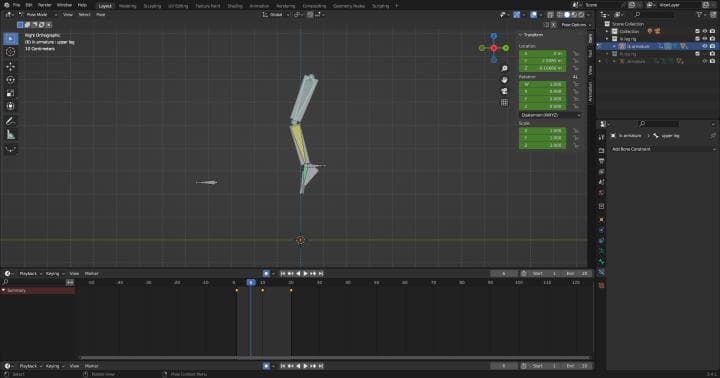Image resolution: width=720 pixels, height=378 pixels.
Task: Click the blue Z axis on the navigation gizmo
Action: click(x=494, y=36)
